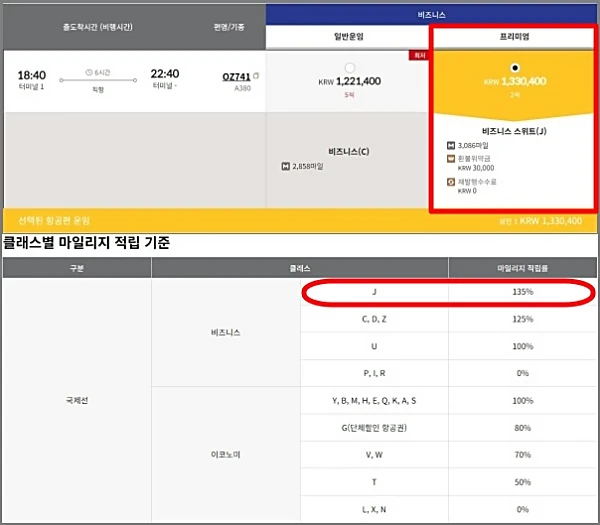Click the reissue fee icon beside 재발행수수료

[x=451, y=182]
